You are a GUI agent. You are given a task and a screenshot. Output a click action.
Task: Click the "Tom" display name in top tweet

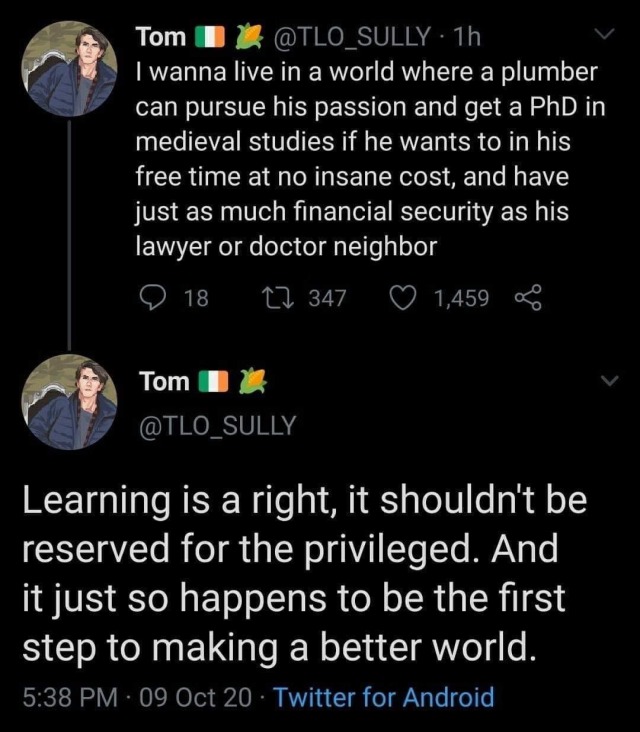[x=160, y=37]
